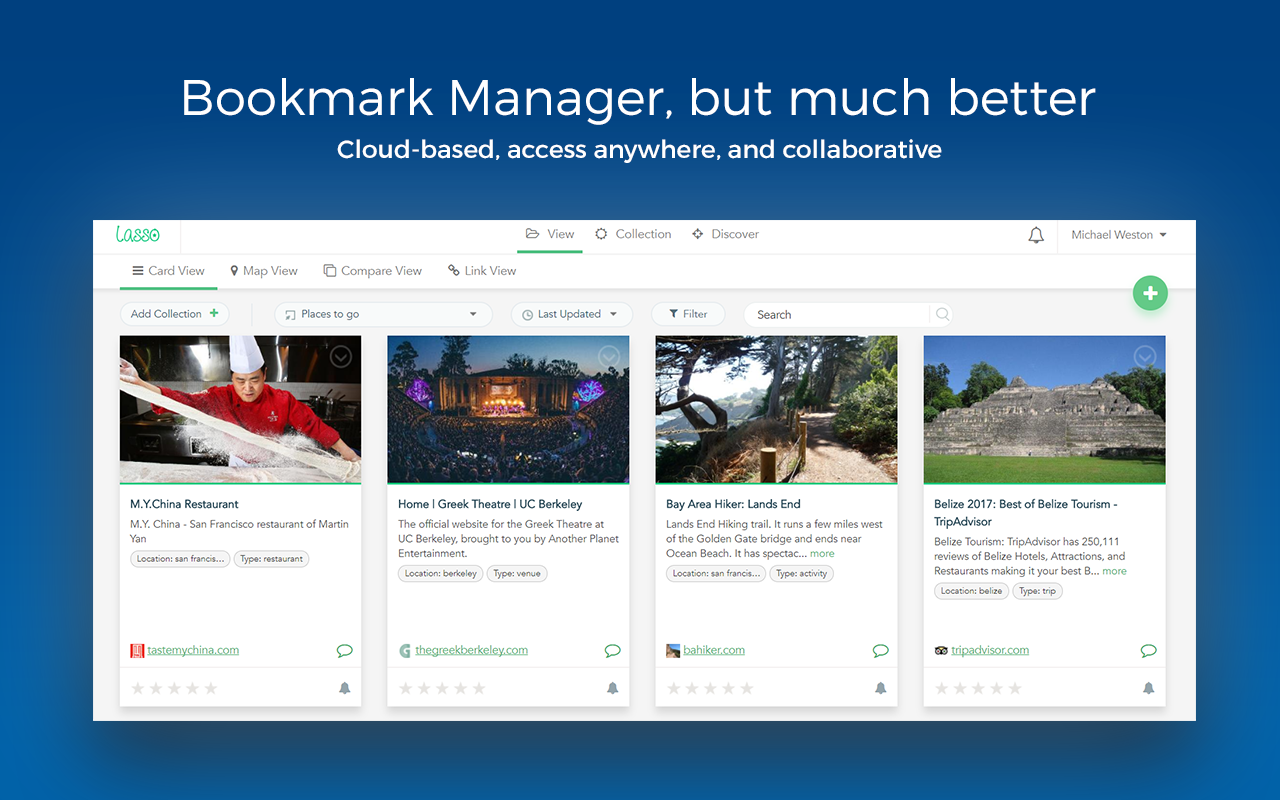Click the Type: restaurant tag
This screenshot has width=1280, height=800.
click(x=272, y=559)
